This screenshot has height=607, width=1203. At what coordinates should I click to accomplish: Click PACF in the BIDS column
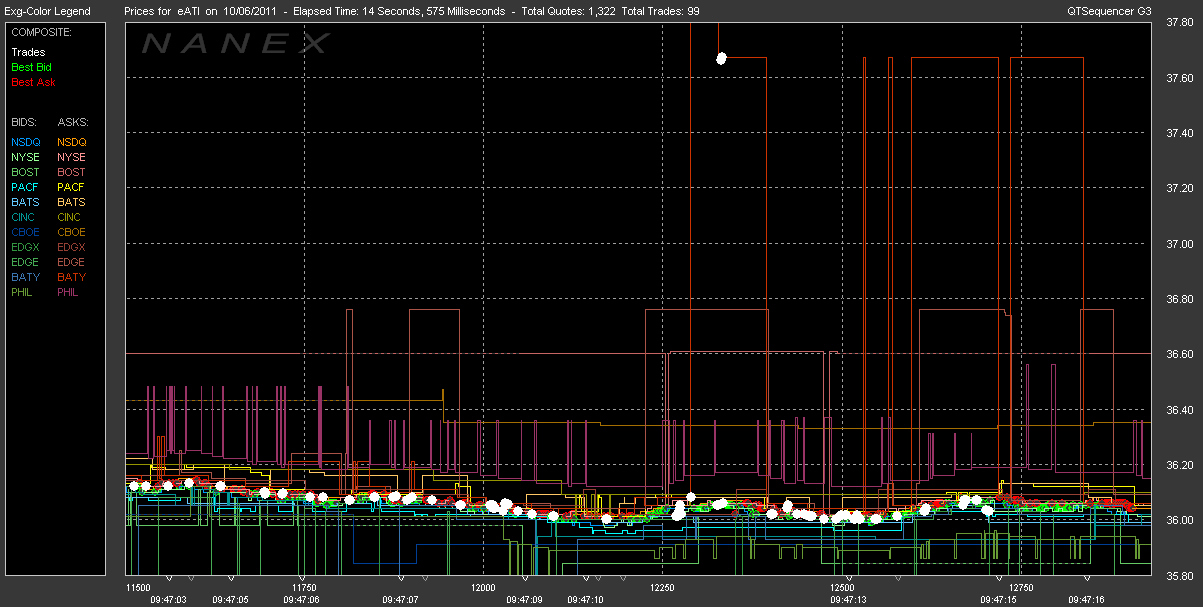click(x=25, y=187)
